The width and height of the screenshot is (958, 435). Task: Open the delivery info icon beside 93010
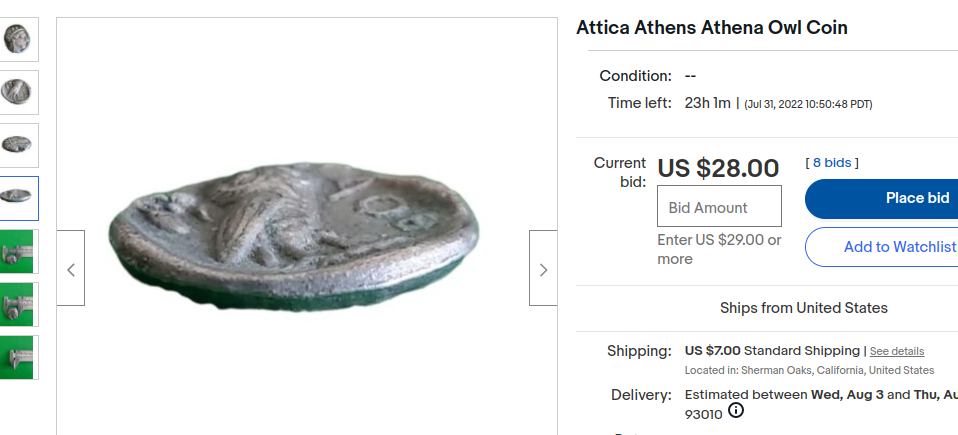736,411
